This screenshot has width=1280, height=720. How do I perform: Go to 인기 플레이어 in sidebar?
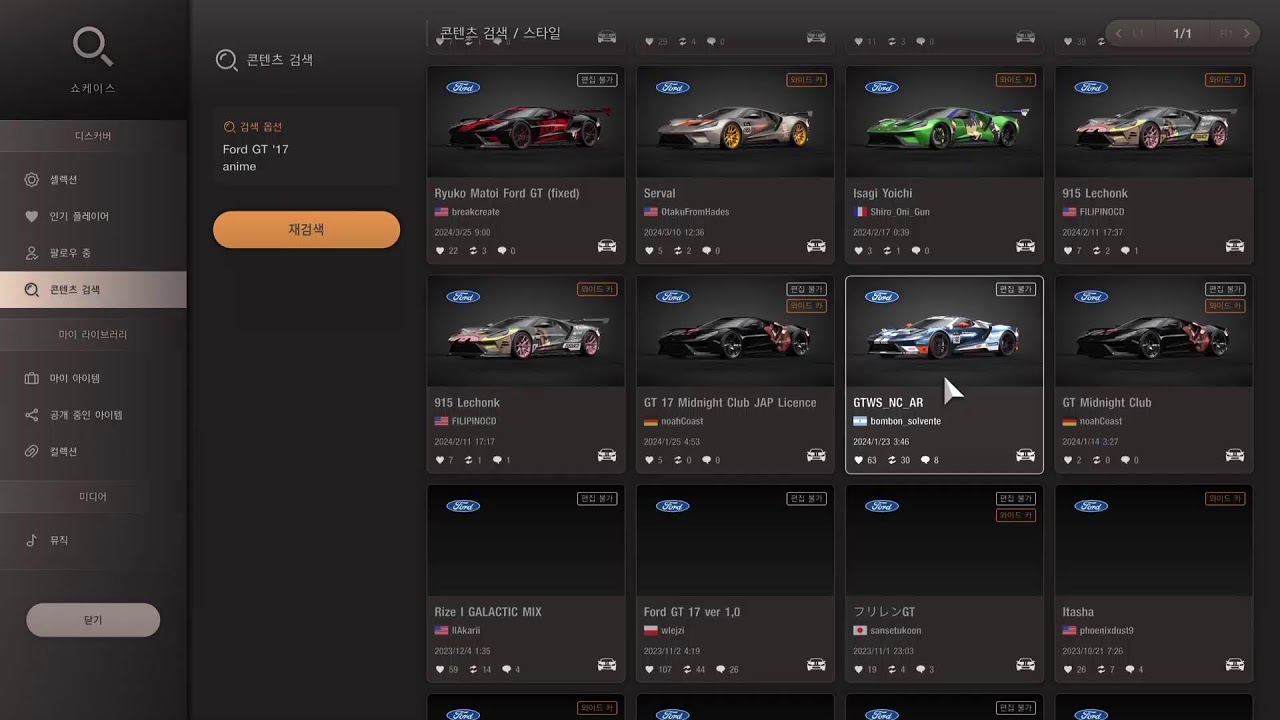(93, 216)
